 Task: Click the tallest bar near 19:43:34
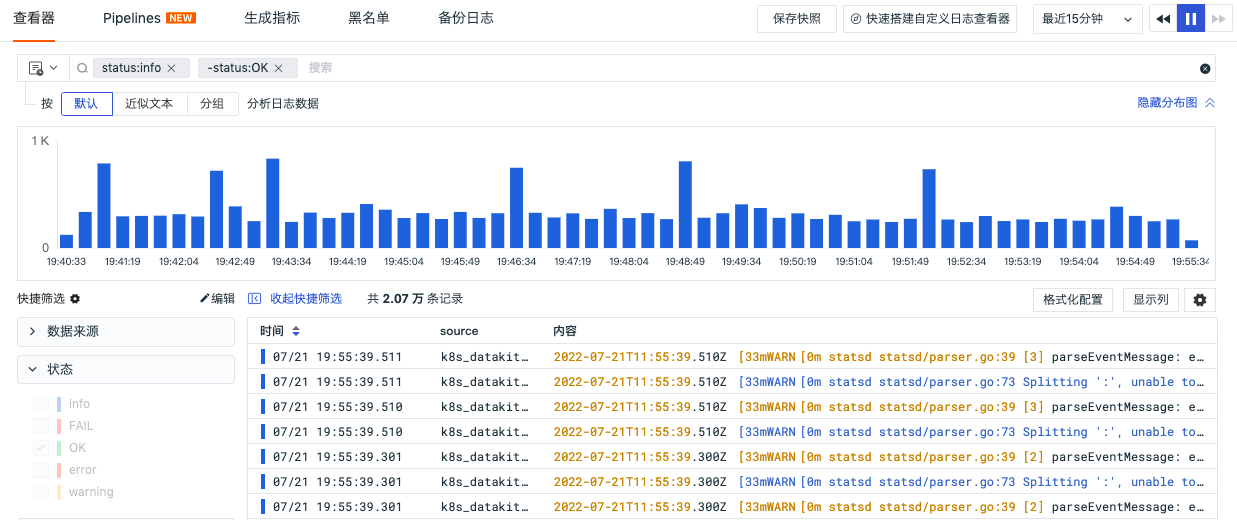click(272, 203)
